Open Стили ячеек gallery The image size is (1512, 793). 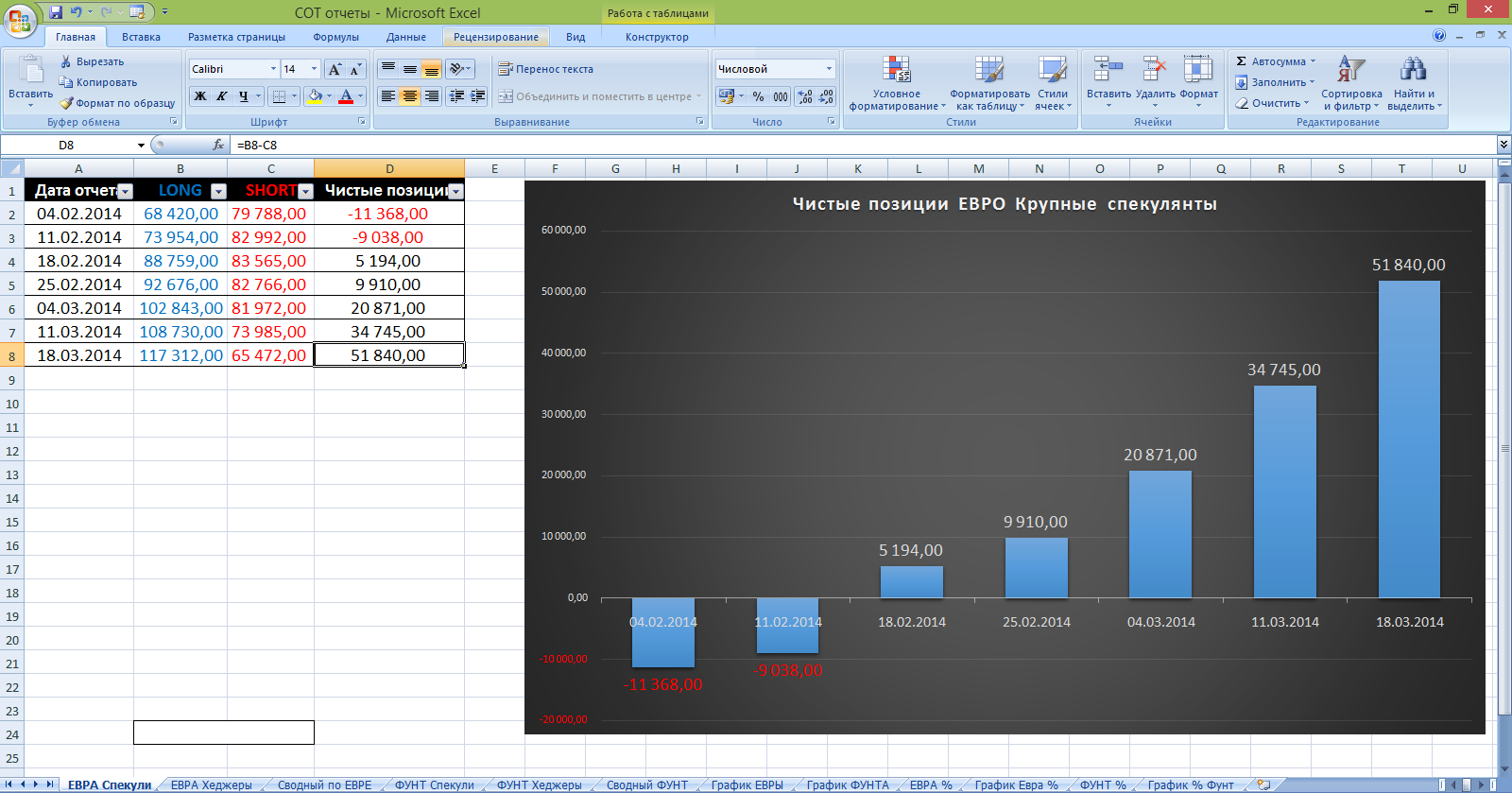(1053, 83)
